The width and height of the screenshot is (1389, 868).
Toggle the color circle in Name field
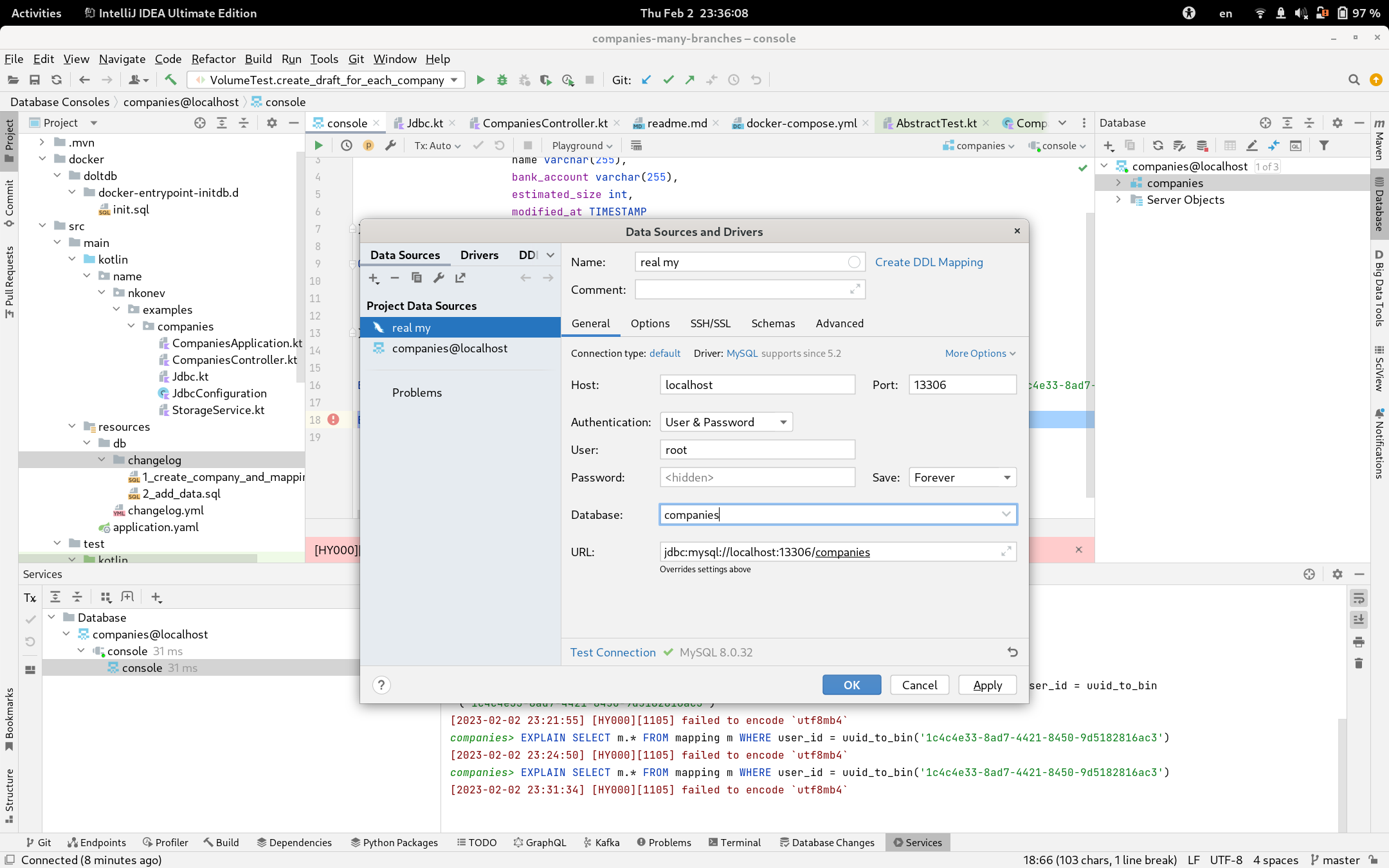point(853,262)
